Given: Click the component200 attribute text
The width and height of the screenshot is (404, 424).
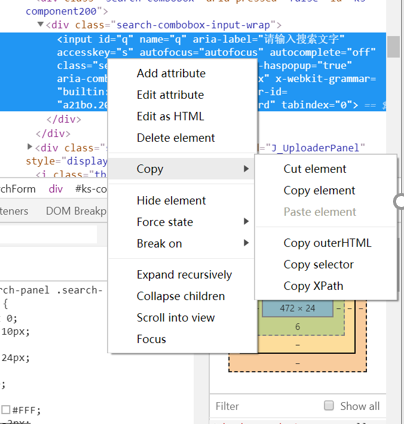Looking at the screenshot, I should 61,11.
